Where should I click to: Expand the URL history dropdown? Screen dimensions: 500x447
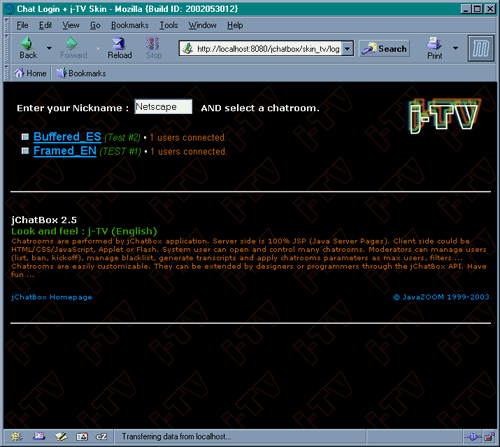347,49
